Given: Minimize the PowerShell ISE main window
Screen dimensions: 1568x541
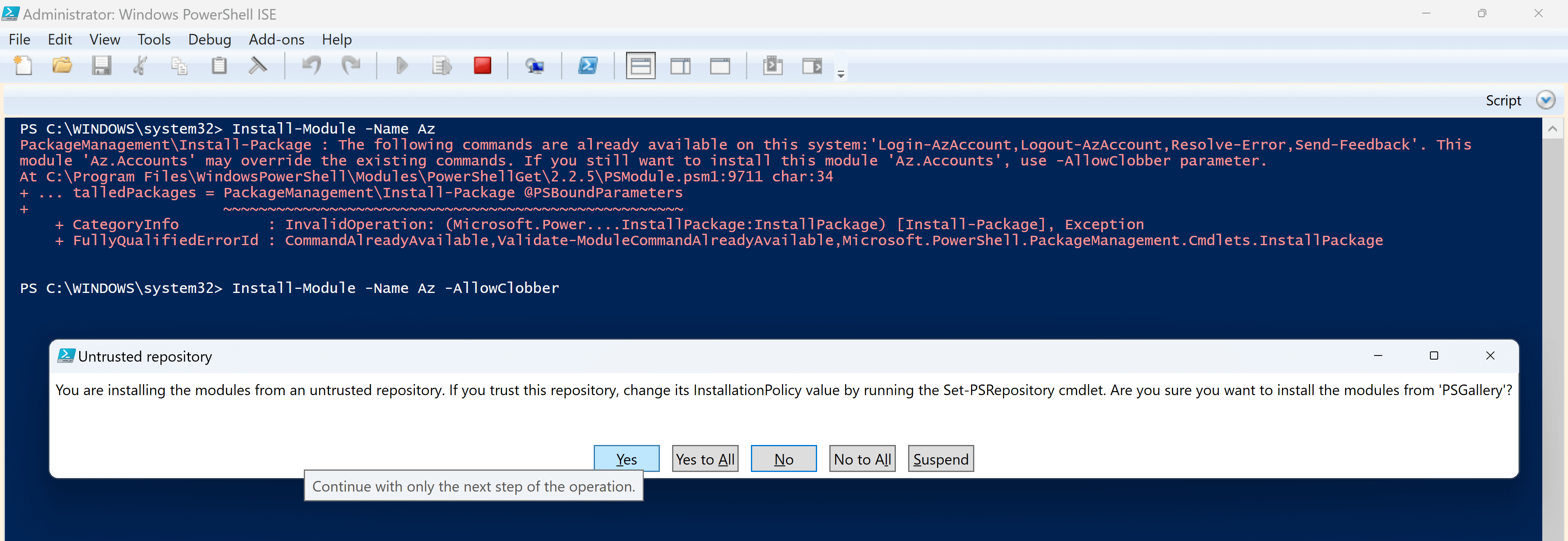Looking at the screenshot, I should (x=1425, y=13).
